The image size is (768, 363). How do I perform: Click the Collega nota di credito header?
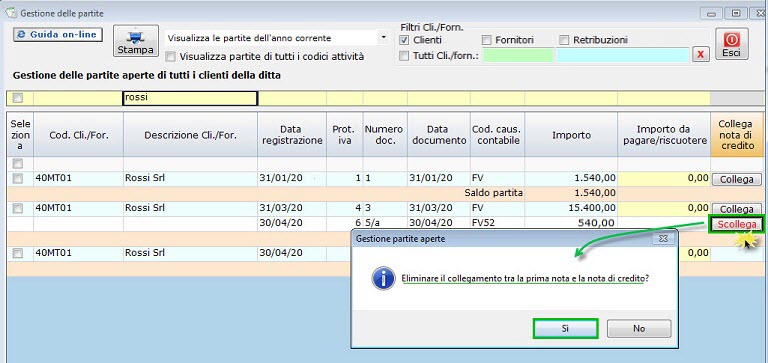pos(737,135)
